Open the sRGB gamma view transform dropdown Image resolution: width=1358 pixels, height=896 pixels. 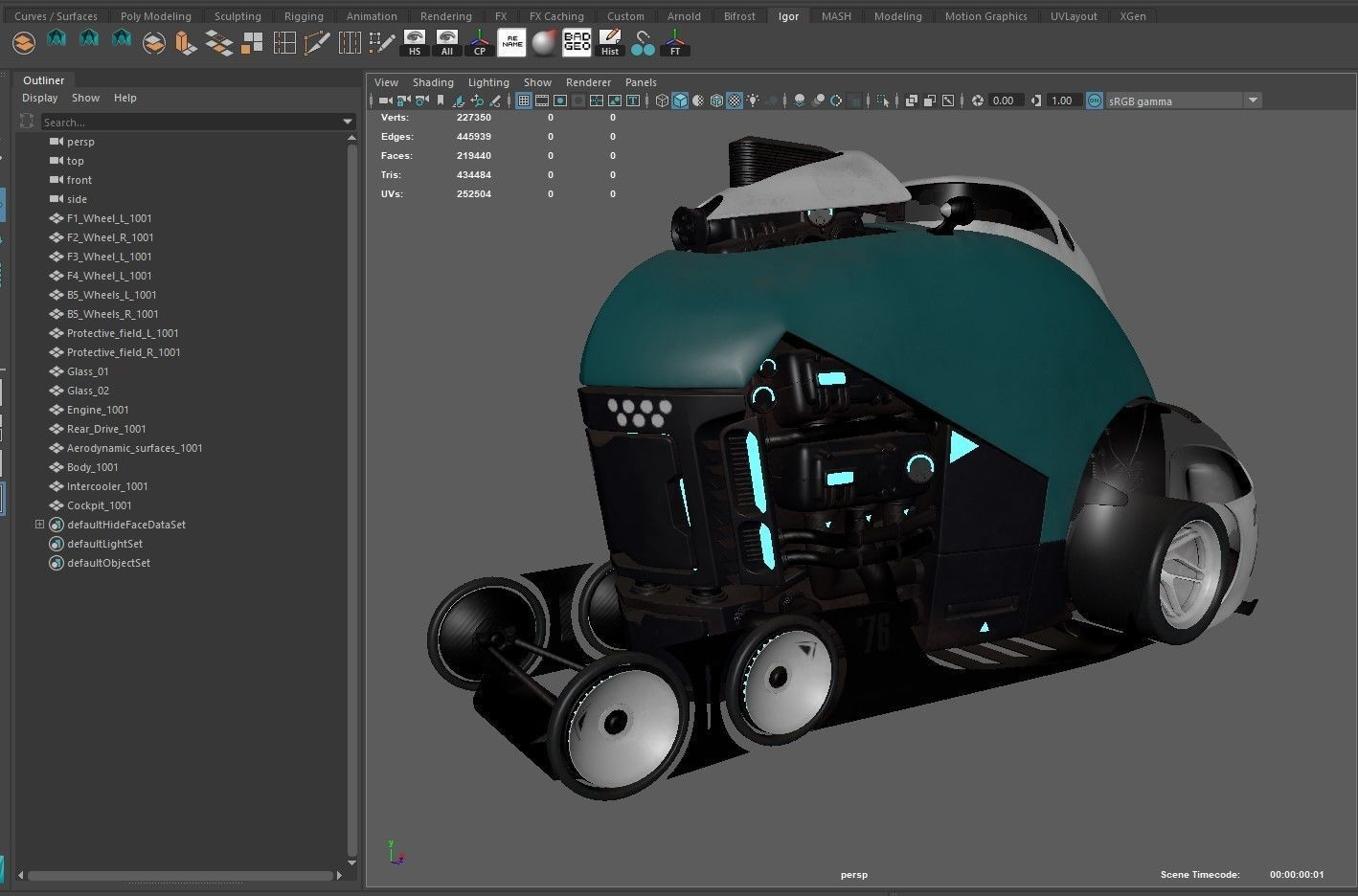[1253, 101]
